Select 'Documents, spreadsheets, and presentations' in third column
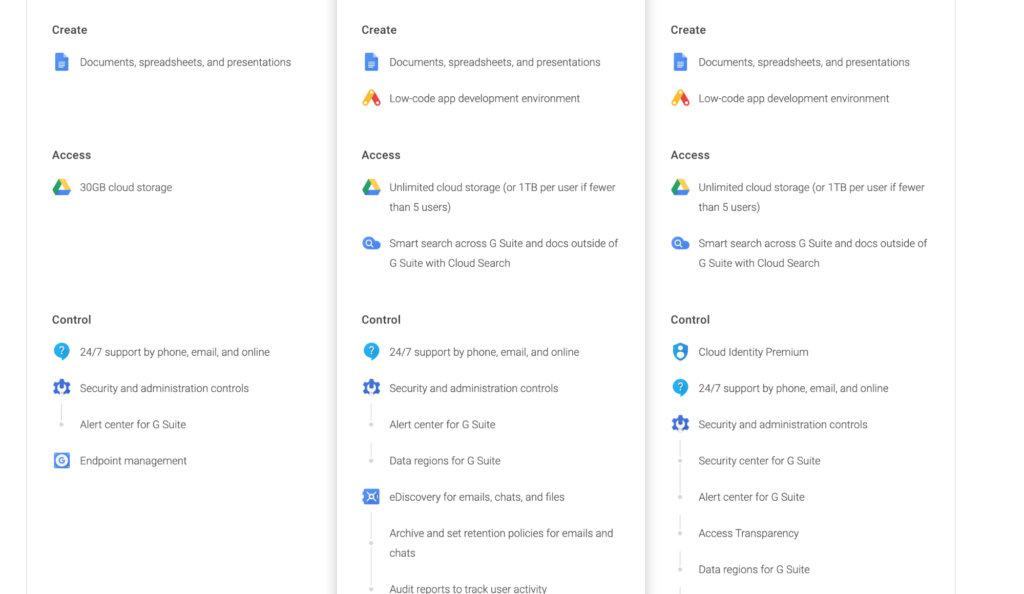 coord(804,62)
